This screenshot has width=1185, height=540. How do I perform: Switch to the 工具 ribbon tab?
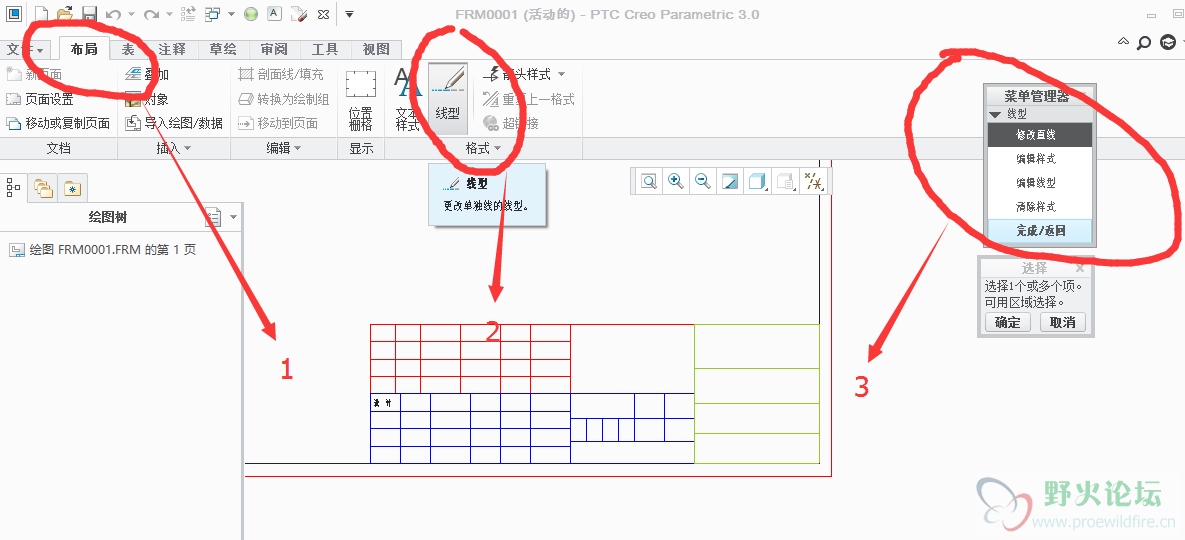coord(325,50)
